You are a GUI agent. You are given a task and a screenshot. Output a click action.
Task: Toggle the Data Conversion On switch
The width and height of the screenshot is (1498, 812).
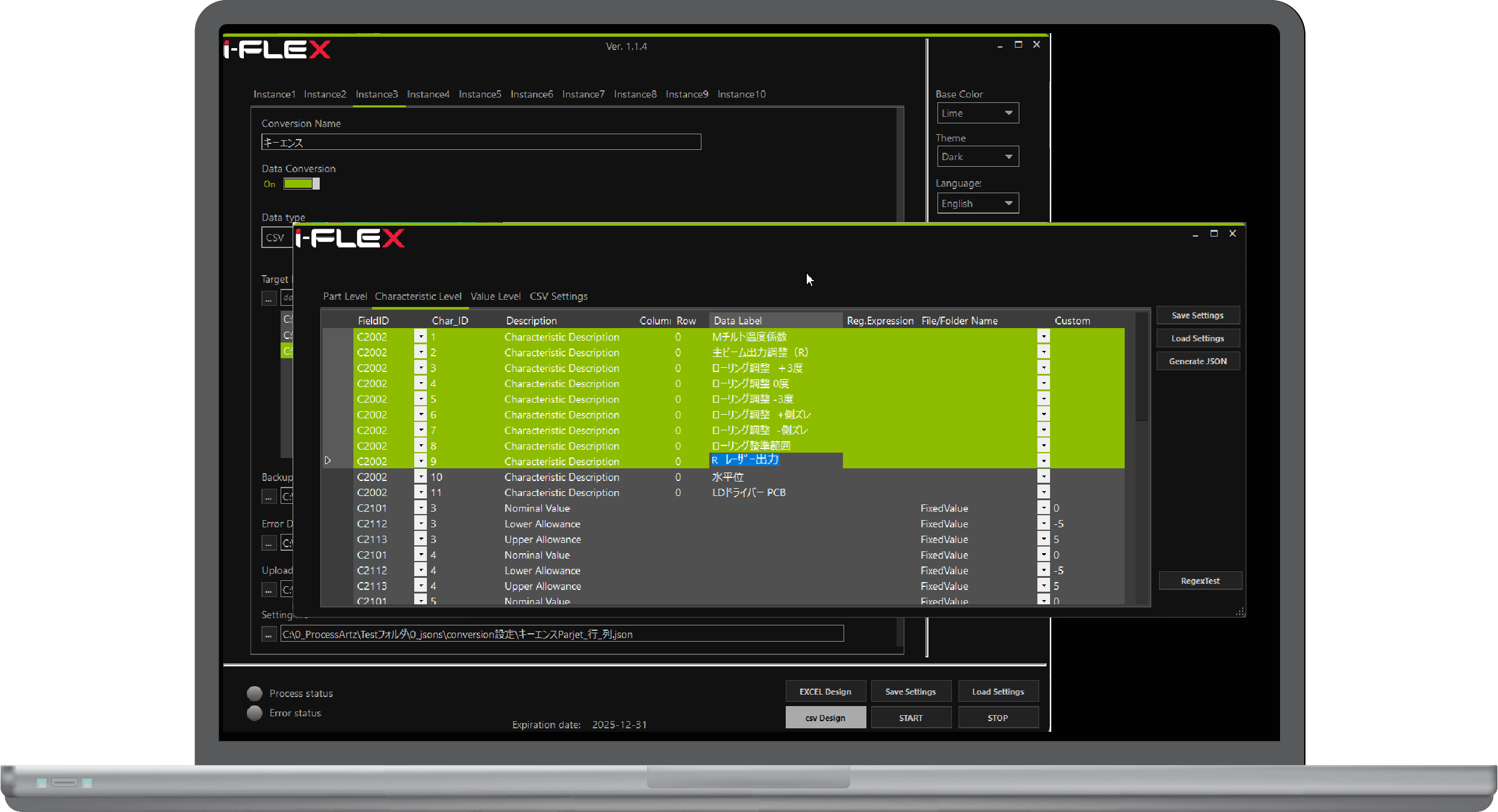(x=302, y=184)
